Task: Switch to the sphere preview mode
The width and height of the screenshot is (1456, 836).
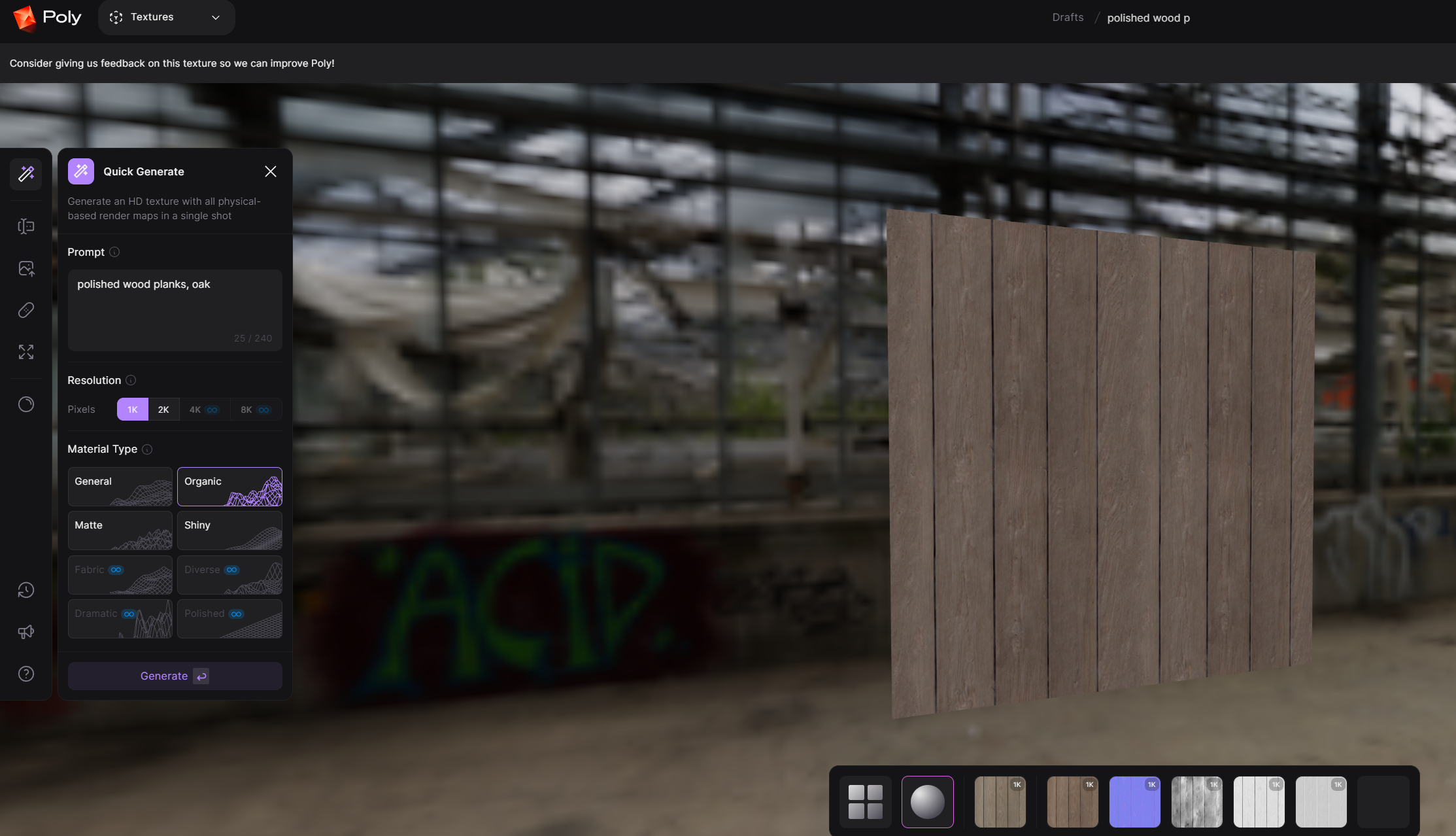Action: (x=927, y=801)
